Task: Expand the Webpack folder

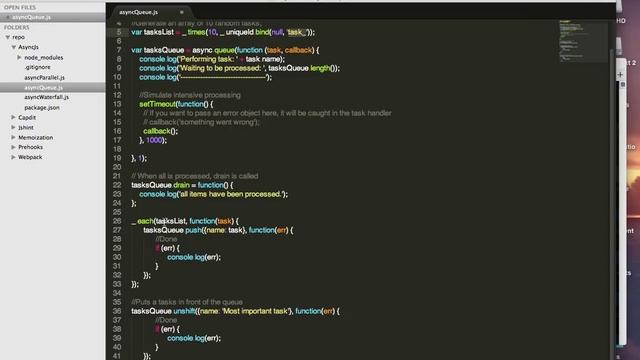Action: pyautogui.click(x=13, y=157)
